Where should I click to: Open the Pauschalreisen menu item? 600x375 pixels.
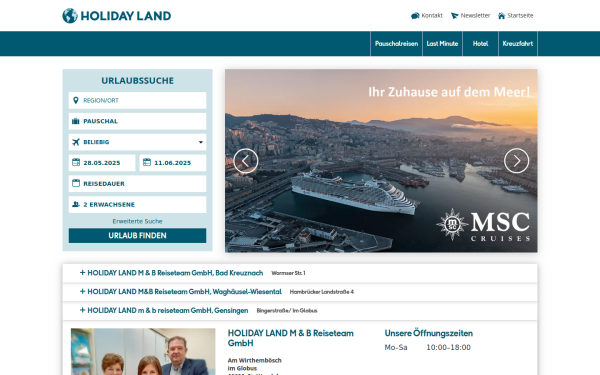click(396, 44)
